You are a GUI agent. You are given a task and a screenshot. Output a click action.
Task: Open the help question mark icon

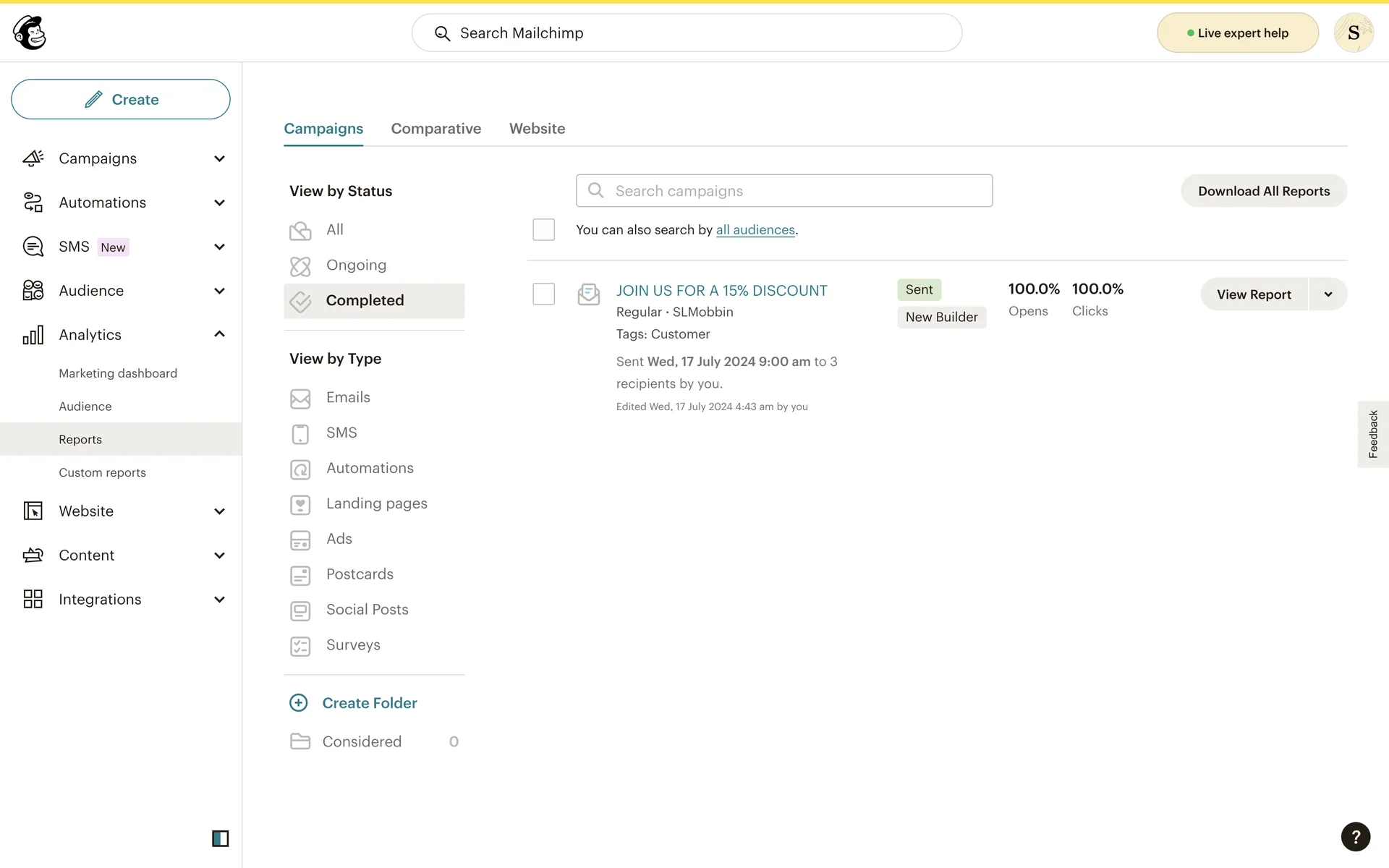1355,837
